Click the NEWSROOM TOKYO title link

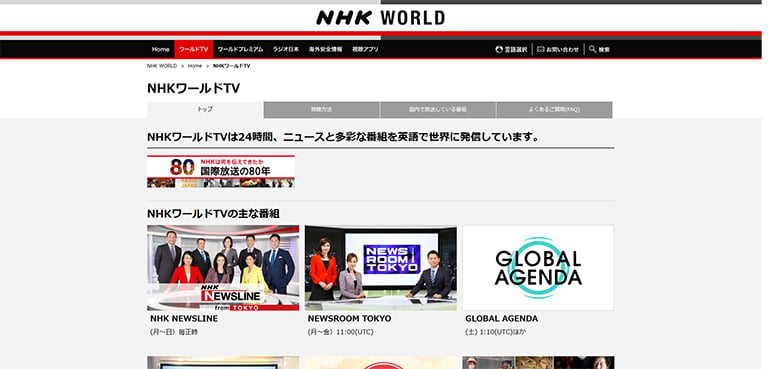click(x=350, y=319)
